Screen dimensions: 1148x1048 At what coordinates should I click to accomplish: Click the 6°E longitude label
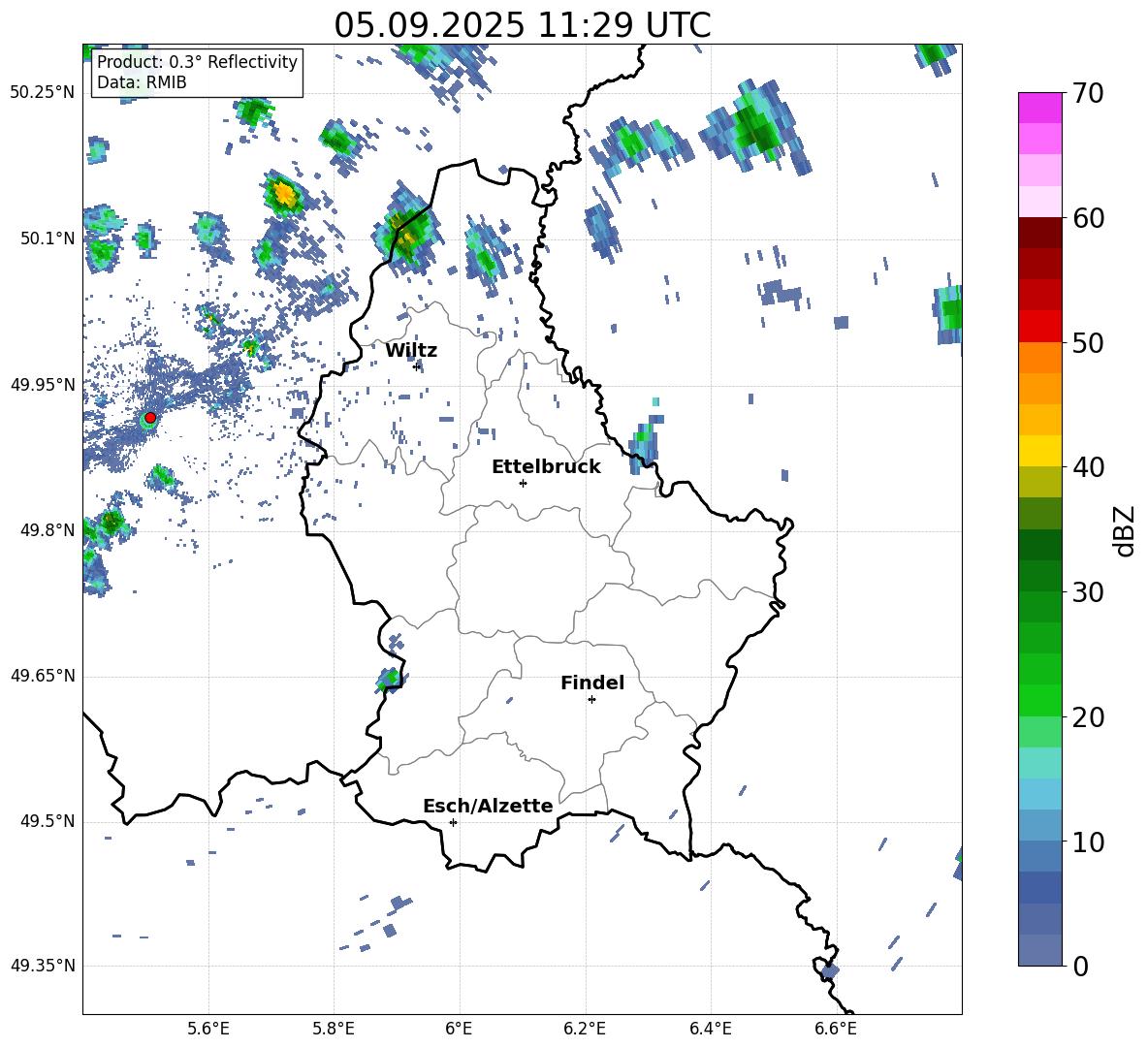click(x=459, y=1030)
